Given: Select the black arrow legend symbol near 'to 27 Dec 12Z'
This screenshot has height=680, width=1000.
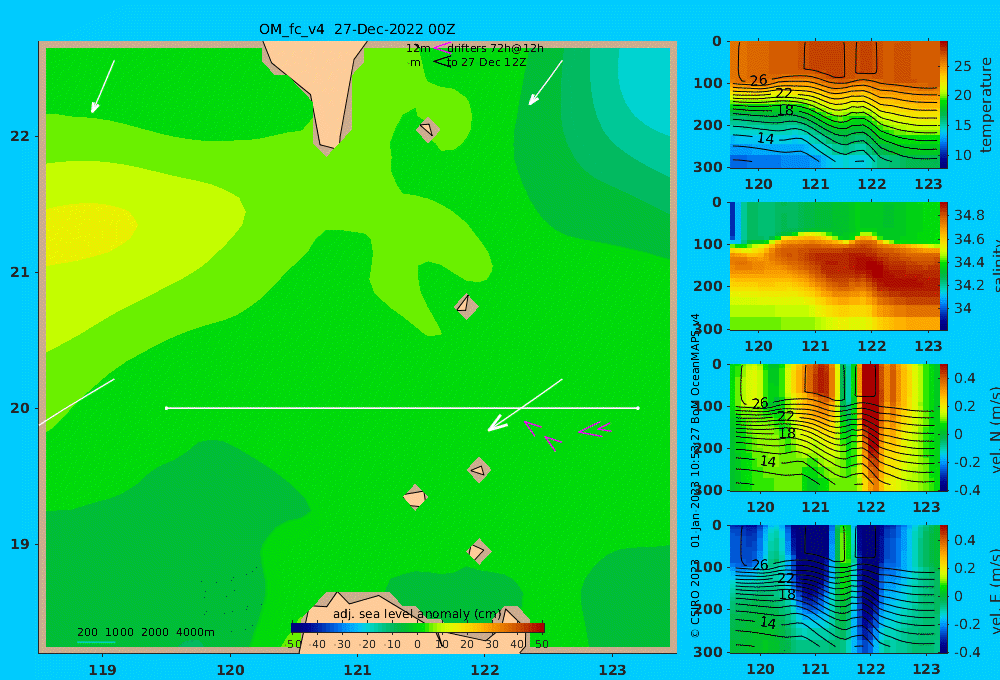Looking at the screenshot, I should 441,61.
